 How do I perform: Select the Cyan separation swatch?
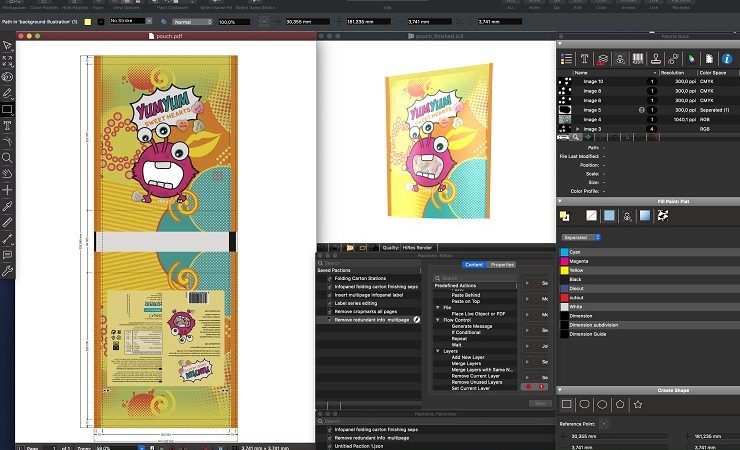coord(564,252)
